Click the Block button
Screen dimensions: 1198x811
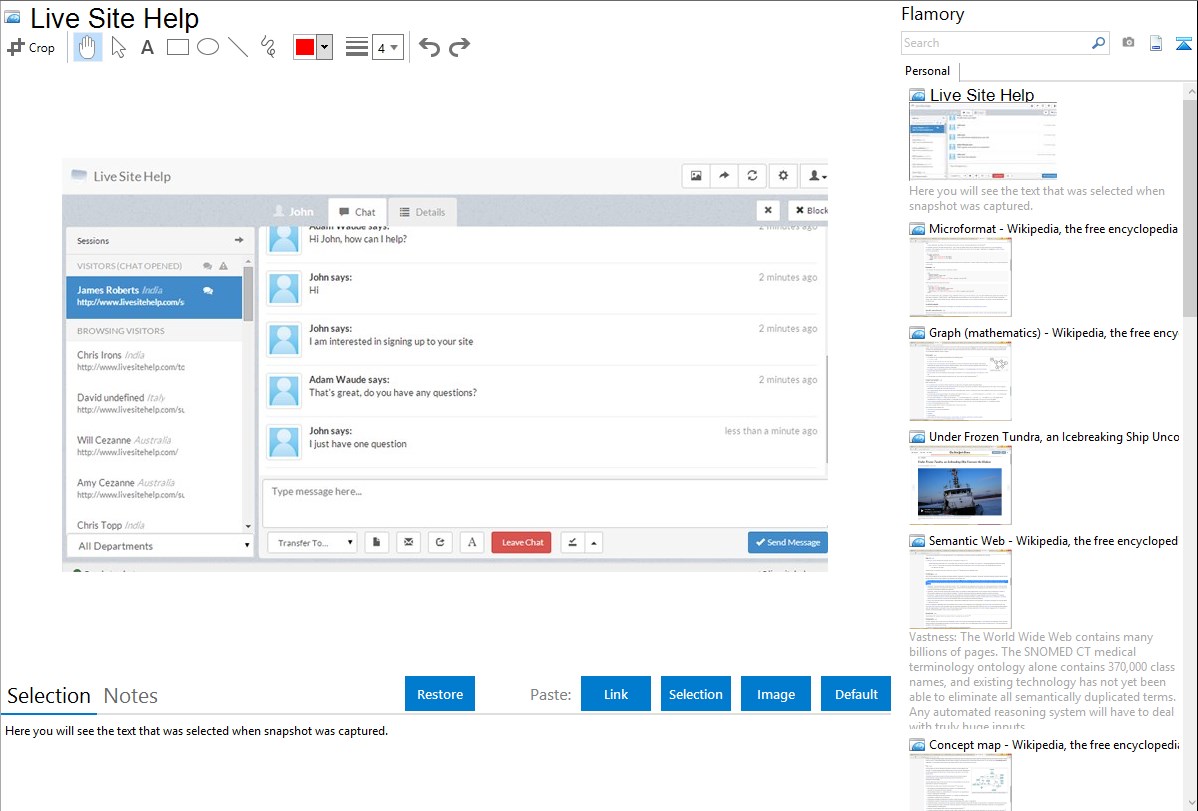[809, 210]
